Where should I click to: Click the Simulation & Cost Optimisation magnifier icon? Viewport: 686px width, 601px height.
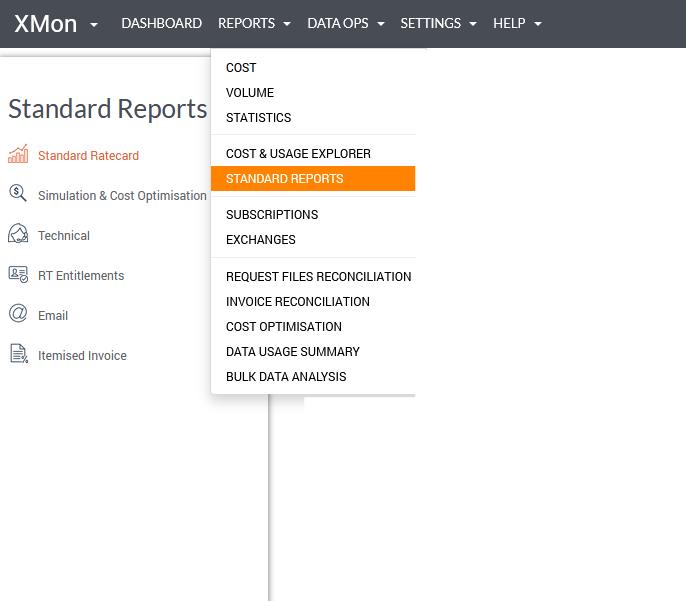[18, 194]
